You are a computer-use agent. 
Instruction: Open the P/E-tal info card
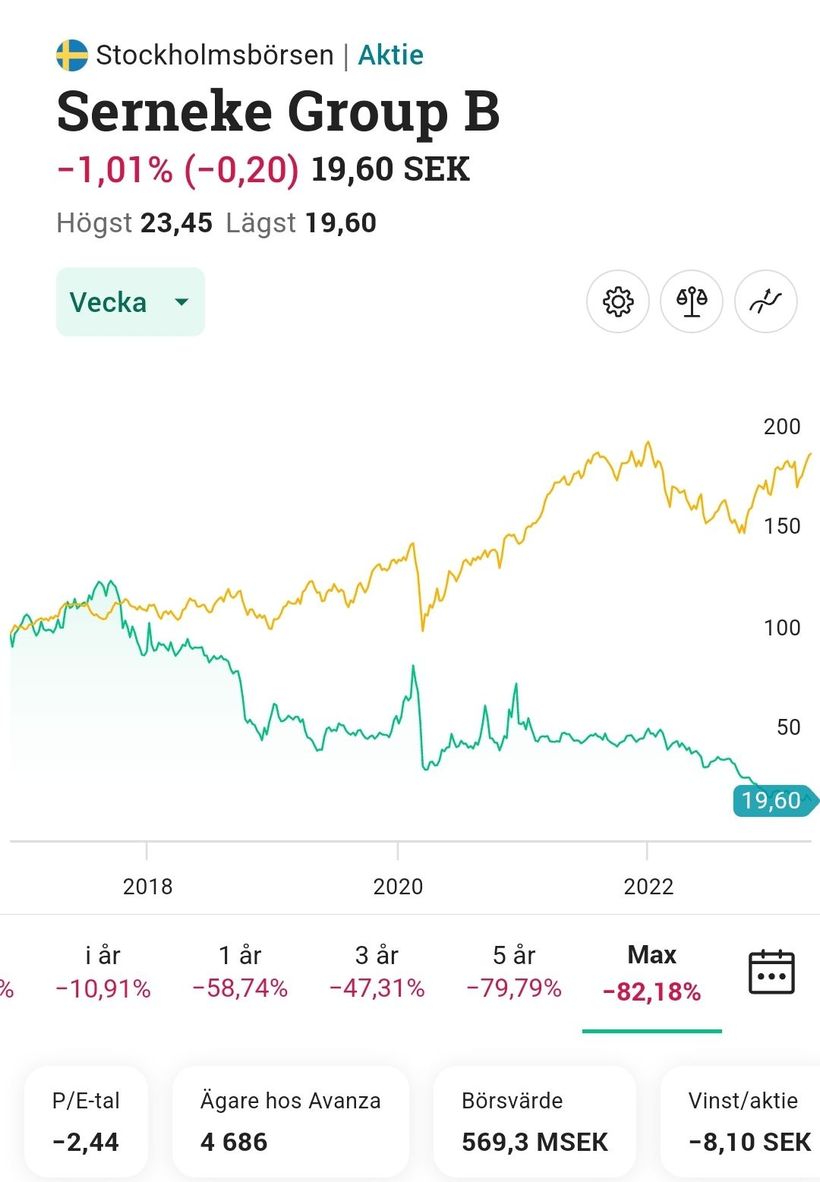pos(86,1120)
